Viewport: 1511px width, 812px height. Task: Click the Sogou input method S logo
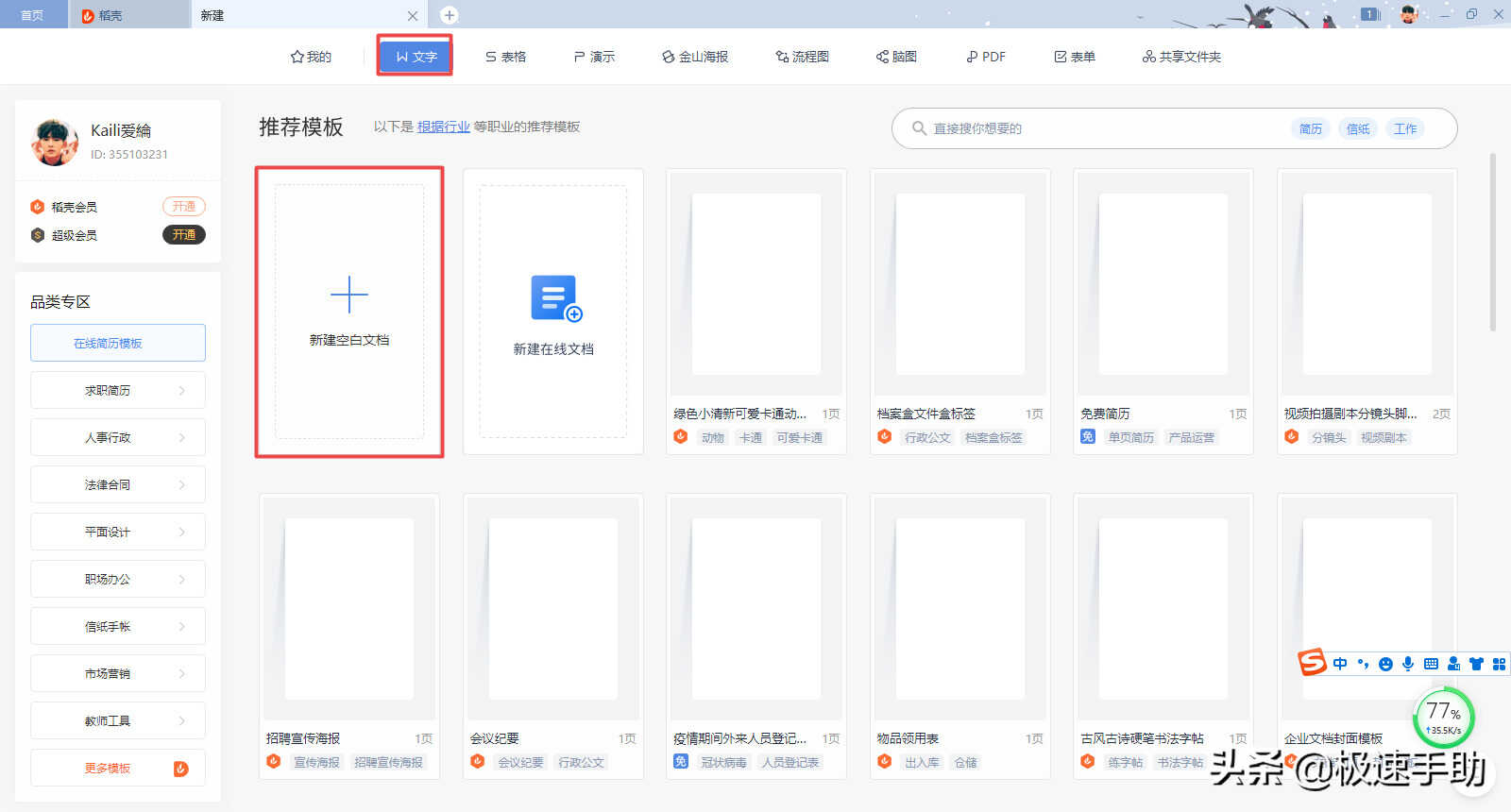point(1312,663)
